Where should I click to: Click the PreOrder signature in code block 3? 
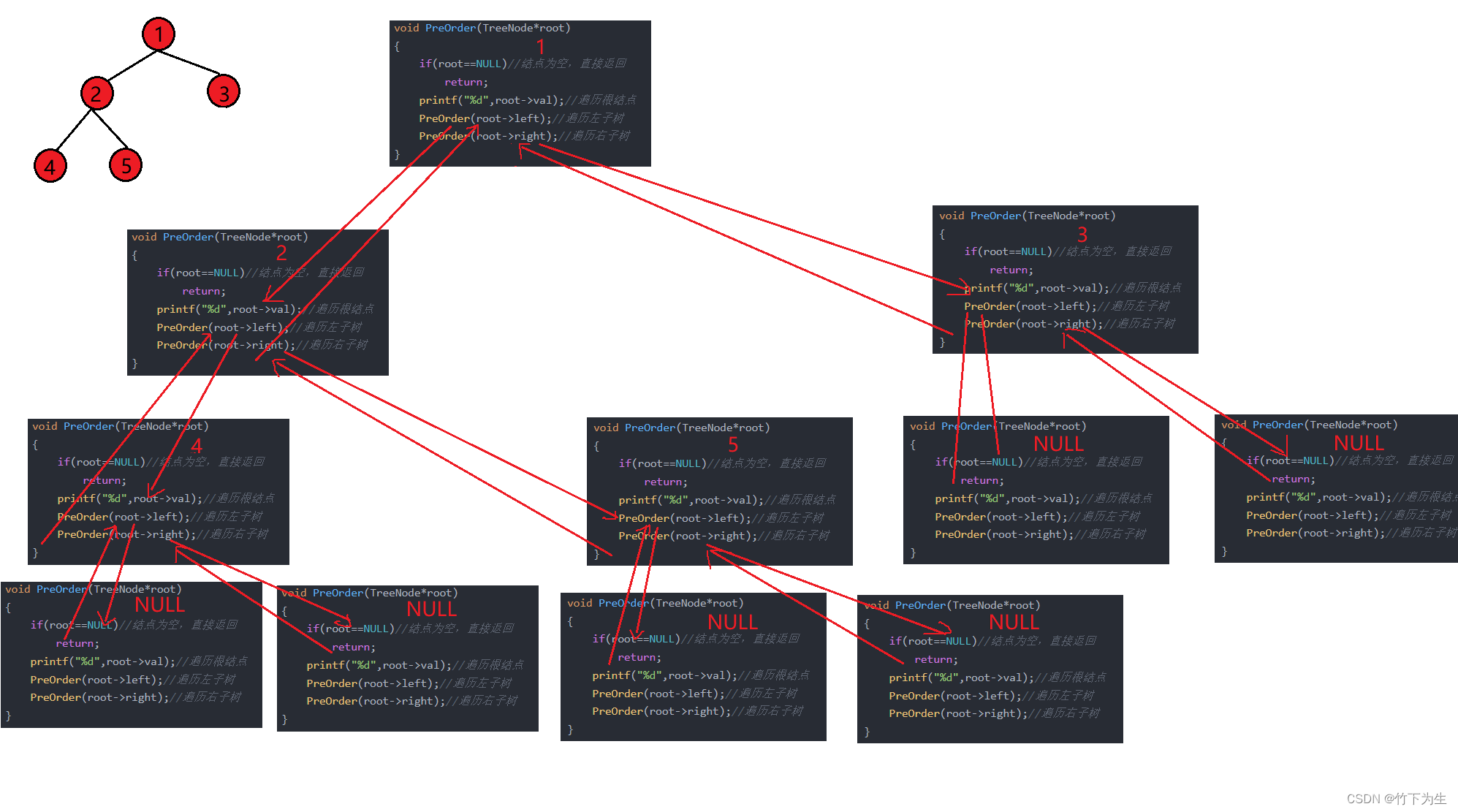[1028, 216]
